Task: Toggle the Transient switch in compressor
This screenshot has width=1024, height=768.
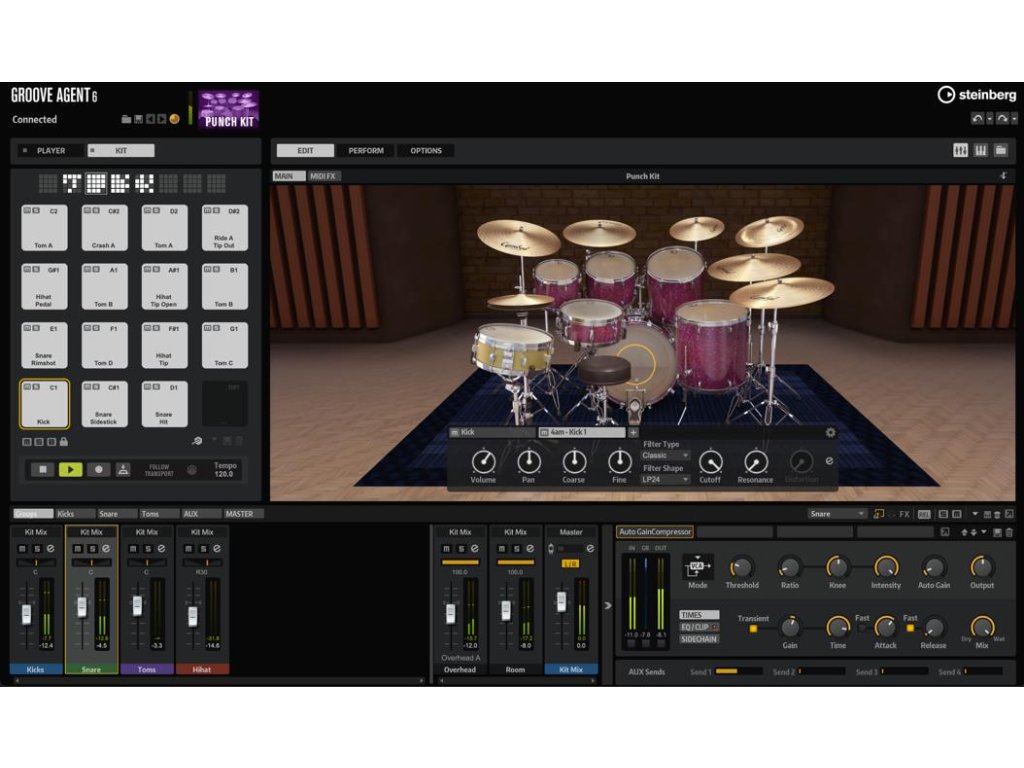Action: click(753, 628)
